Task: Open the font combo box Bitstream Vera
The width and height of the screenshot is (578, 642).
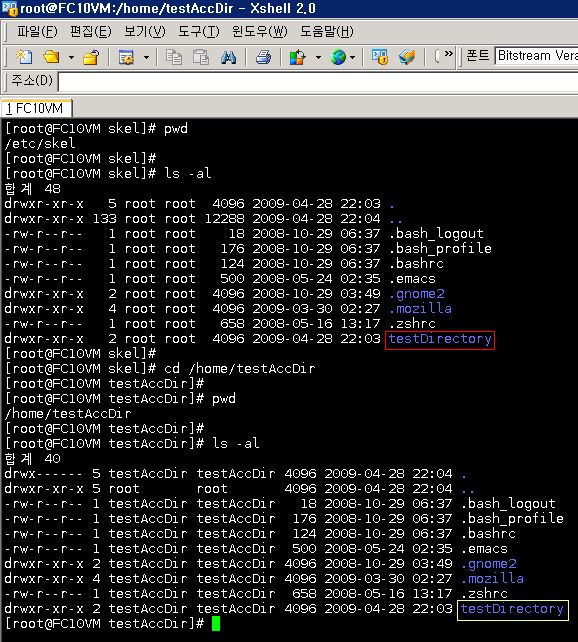Action: point(536,56)
